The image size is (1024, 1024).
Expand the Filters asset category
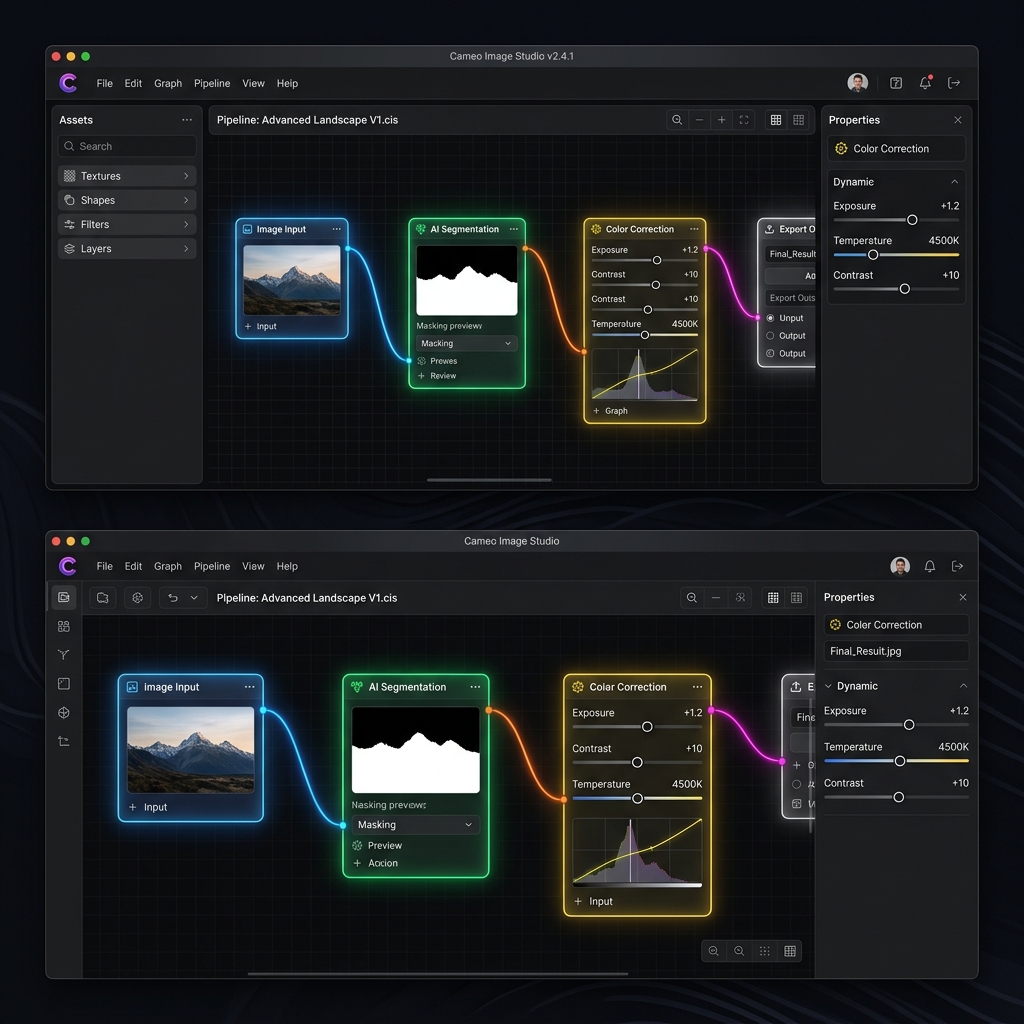point(127,225)
